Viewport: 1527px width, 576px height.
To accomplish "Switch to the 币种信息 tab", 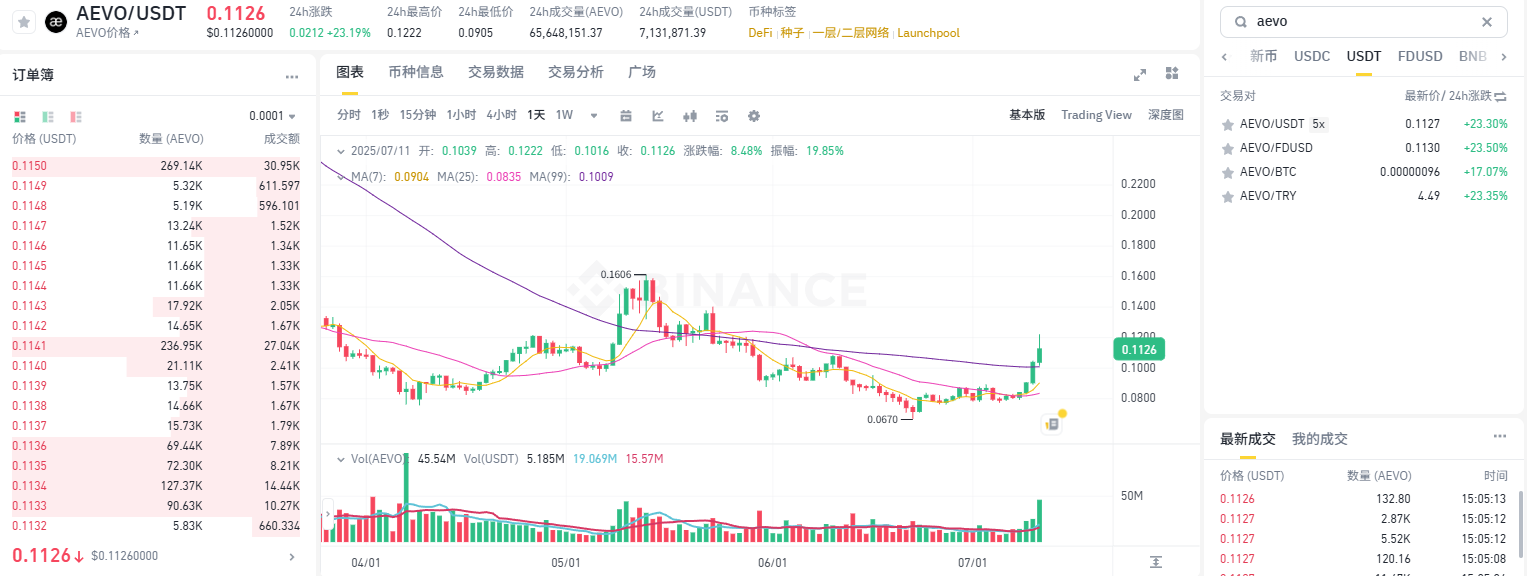I will coord(416,72).
